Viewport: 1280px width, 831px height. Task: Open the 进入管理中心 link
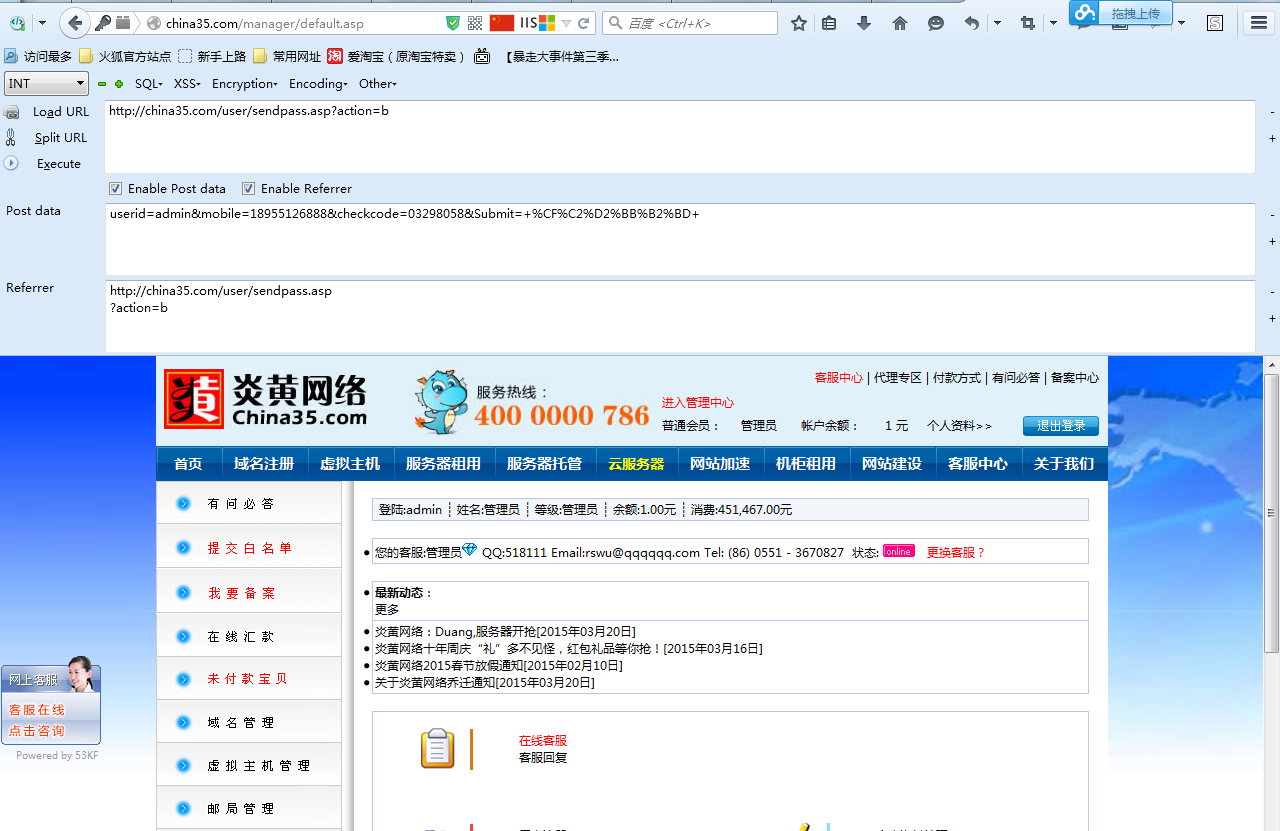coord(698,403)
